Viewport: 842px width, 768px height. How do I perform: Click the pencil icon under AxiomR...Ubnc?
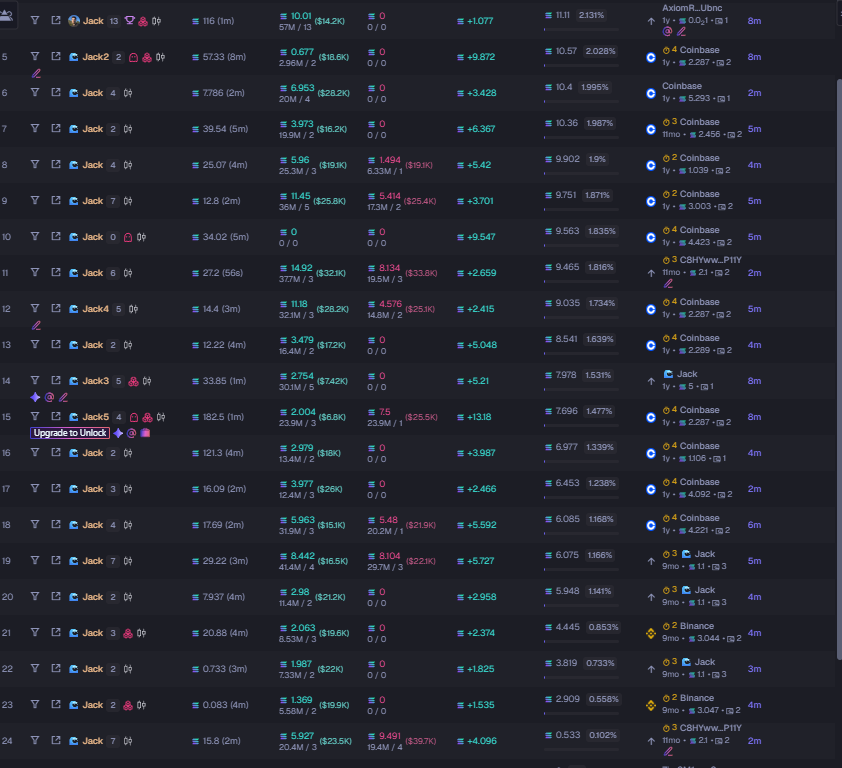681,31
